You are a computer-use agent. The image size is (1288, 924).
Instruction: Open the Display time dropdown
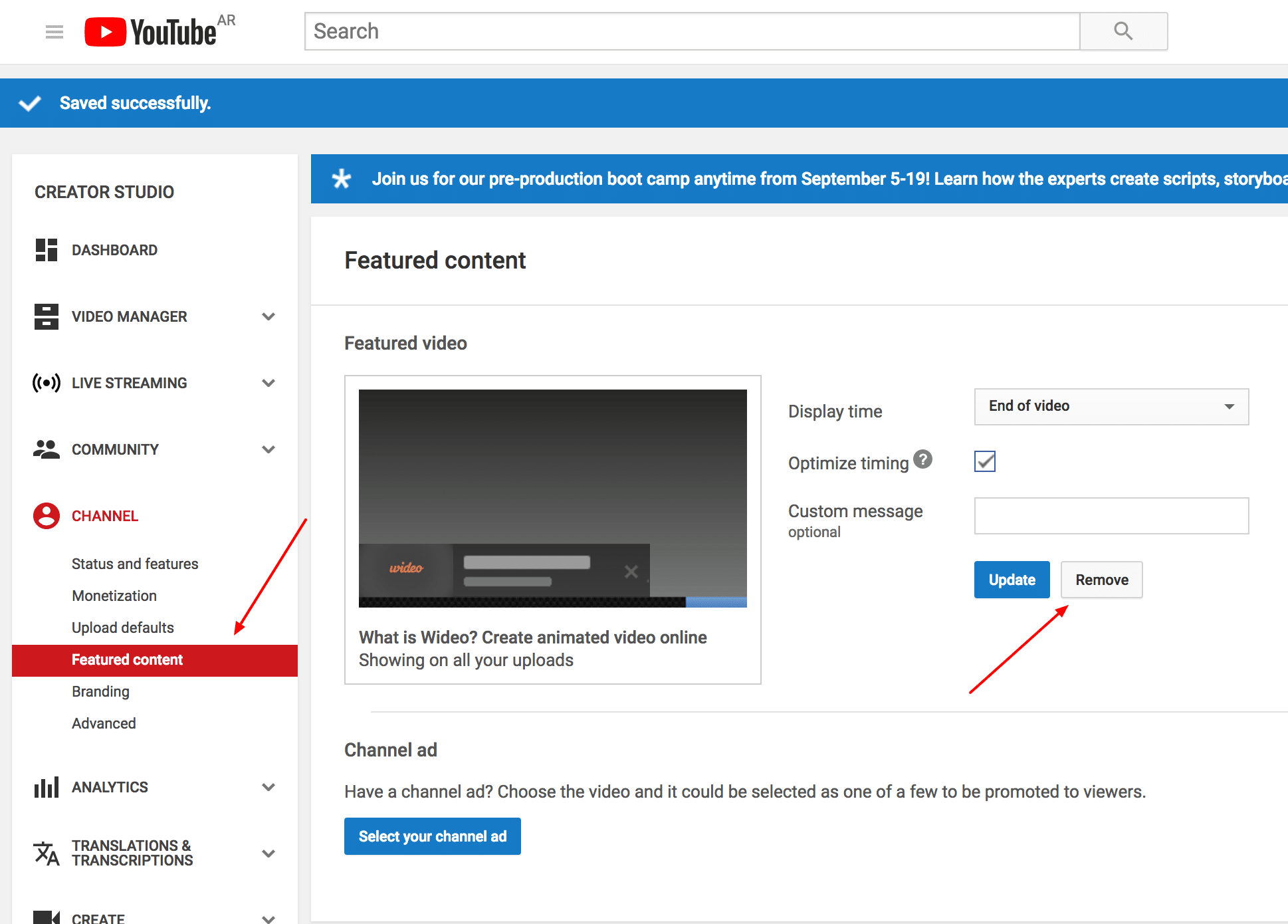pos(1111,406)
